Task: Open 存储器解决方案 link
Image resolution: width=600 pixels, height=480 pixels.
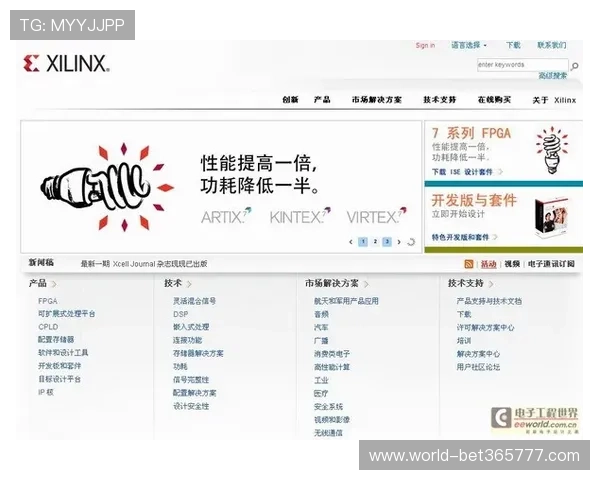Action: coord(198,353)
